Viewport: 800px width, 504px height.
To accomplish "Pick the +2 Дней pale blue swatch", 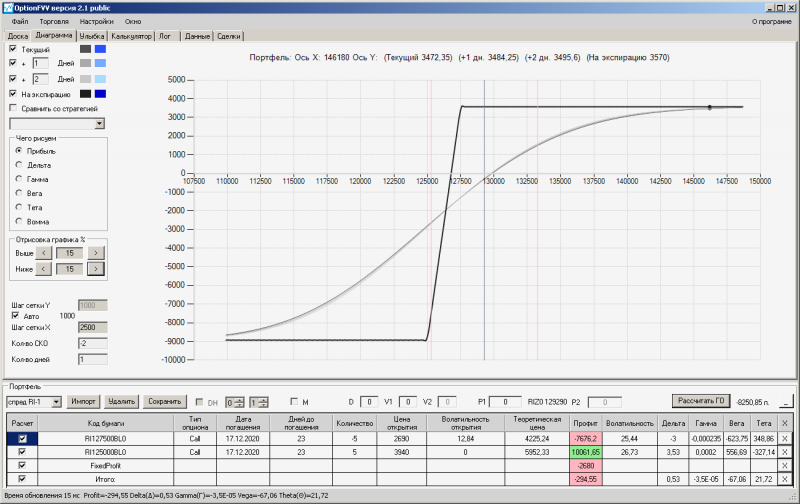I will point(101,79).
